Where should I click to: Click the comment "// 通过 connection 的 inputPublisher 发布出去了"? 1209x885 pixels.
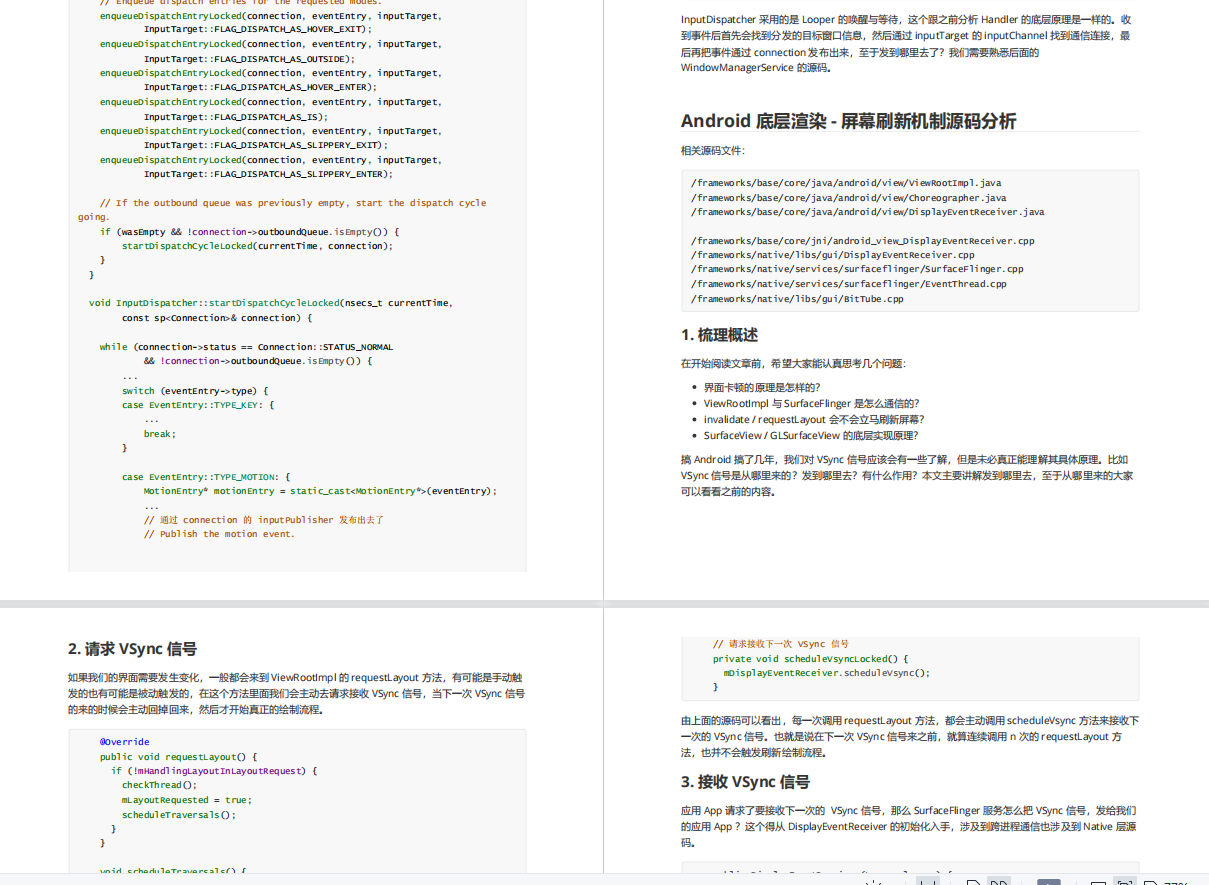click(264, 520)
